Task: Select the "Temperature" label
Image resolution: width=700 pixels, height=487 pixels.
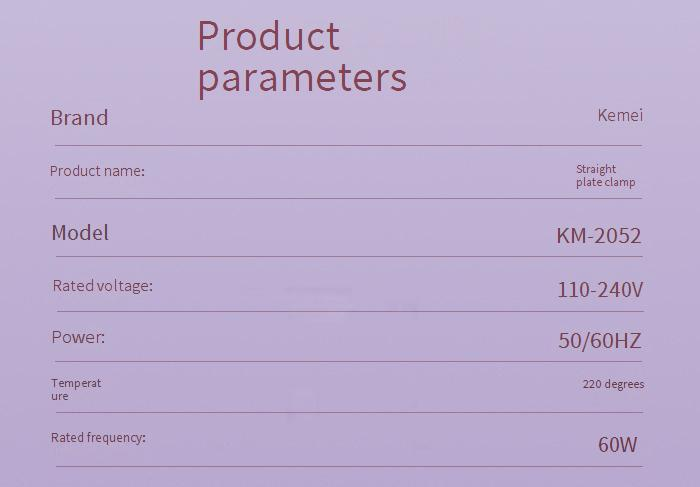Action: [76, 389]
